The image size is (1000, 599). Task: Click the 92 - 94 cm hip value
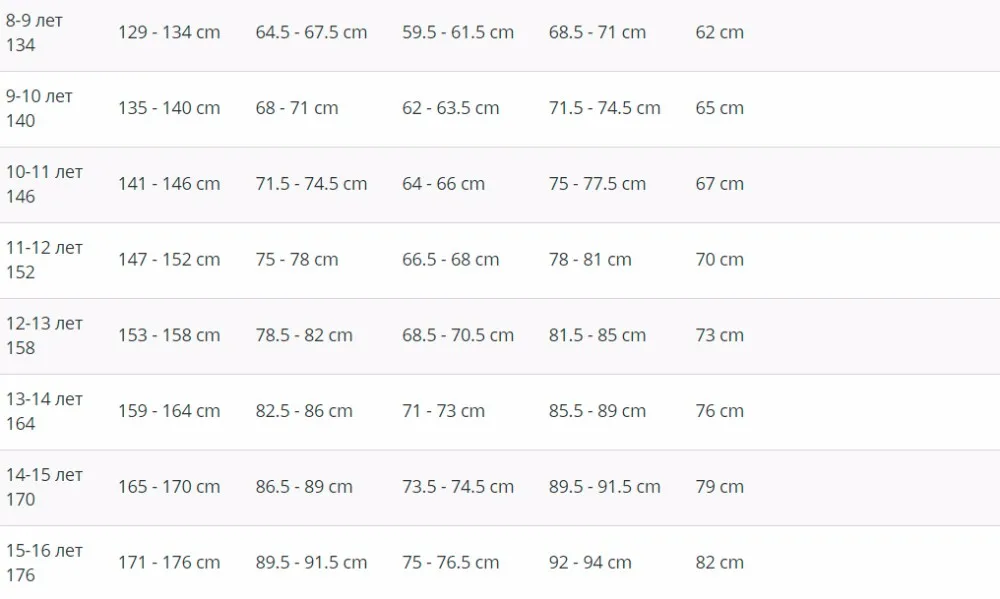[x=590, y=563]
